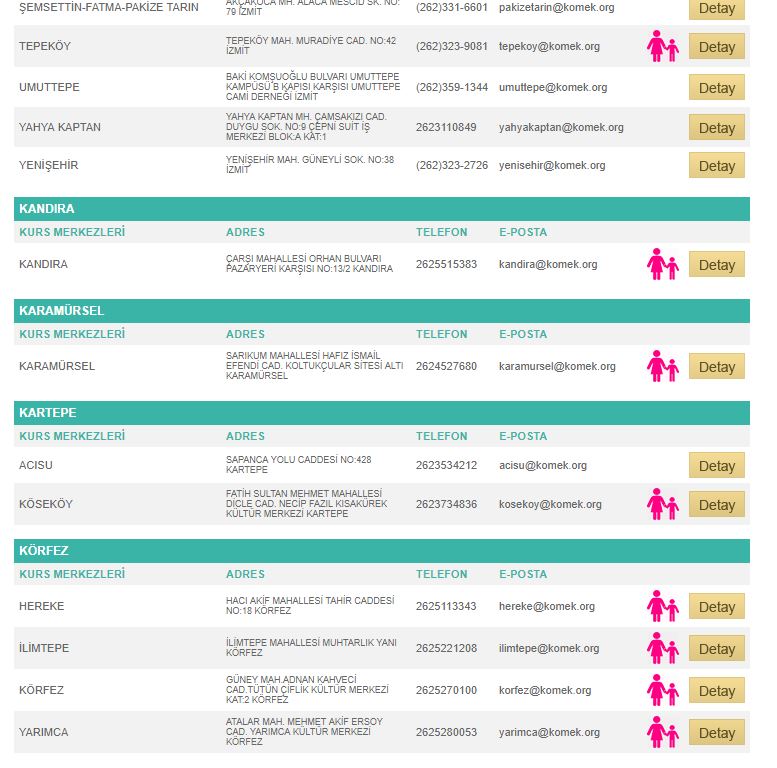Screen dimensions: 777x768
Task: Open Detay for the Acısu center
Action: click(x=716, y=466)
